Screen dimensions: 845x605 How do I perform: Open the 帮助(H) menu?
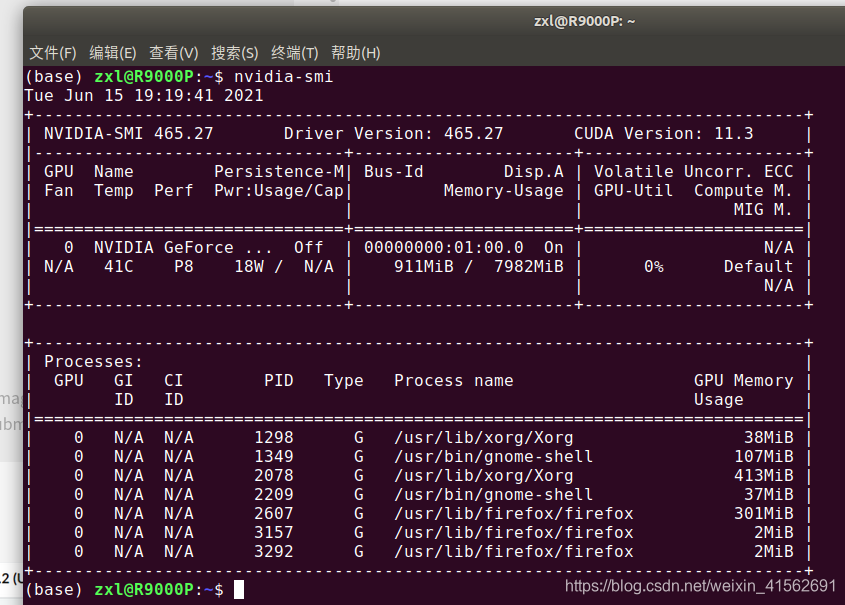point(356,53)
